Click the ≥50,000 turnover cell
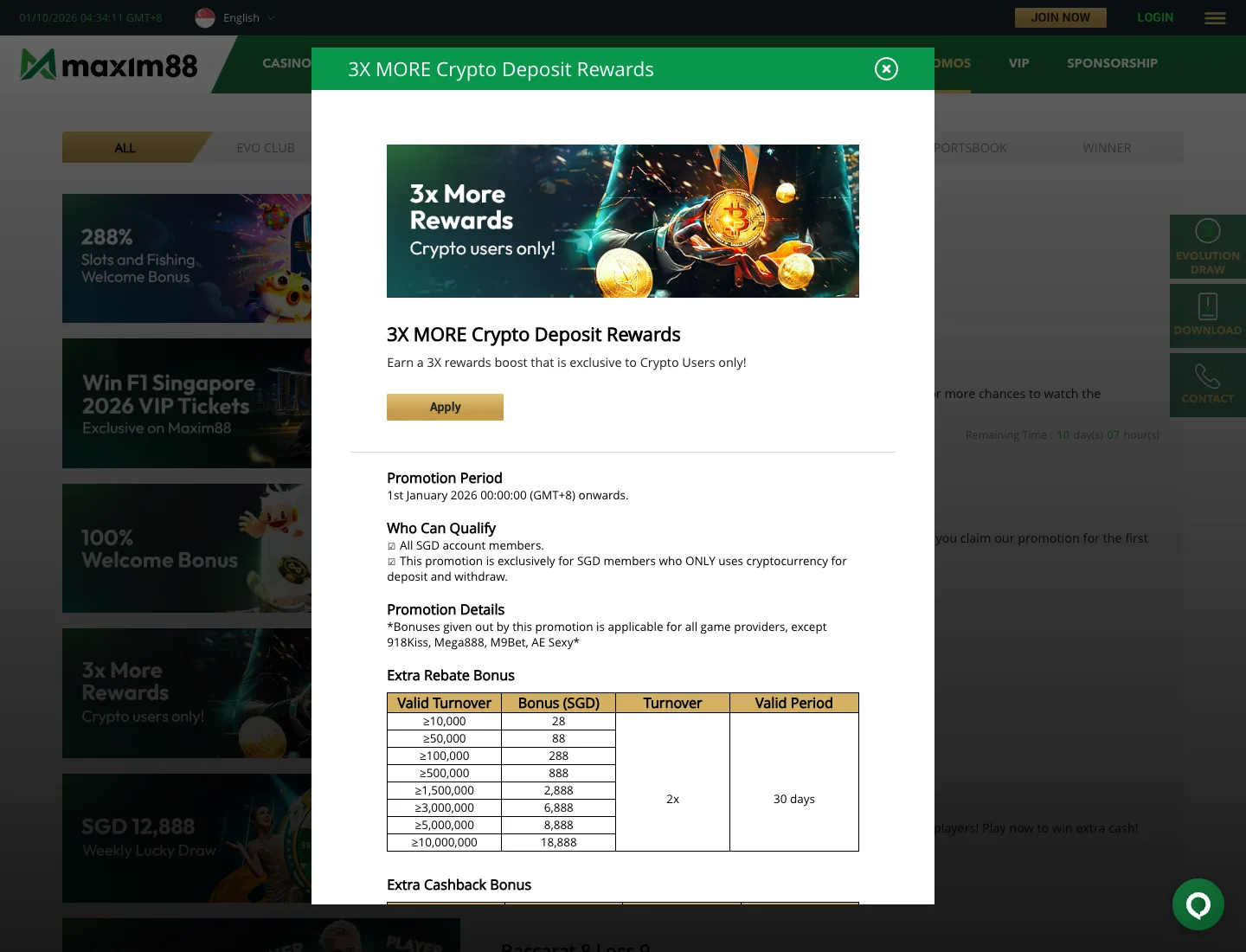This screenshot has width=1246, height=952. point(444,738)
